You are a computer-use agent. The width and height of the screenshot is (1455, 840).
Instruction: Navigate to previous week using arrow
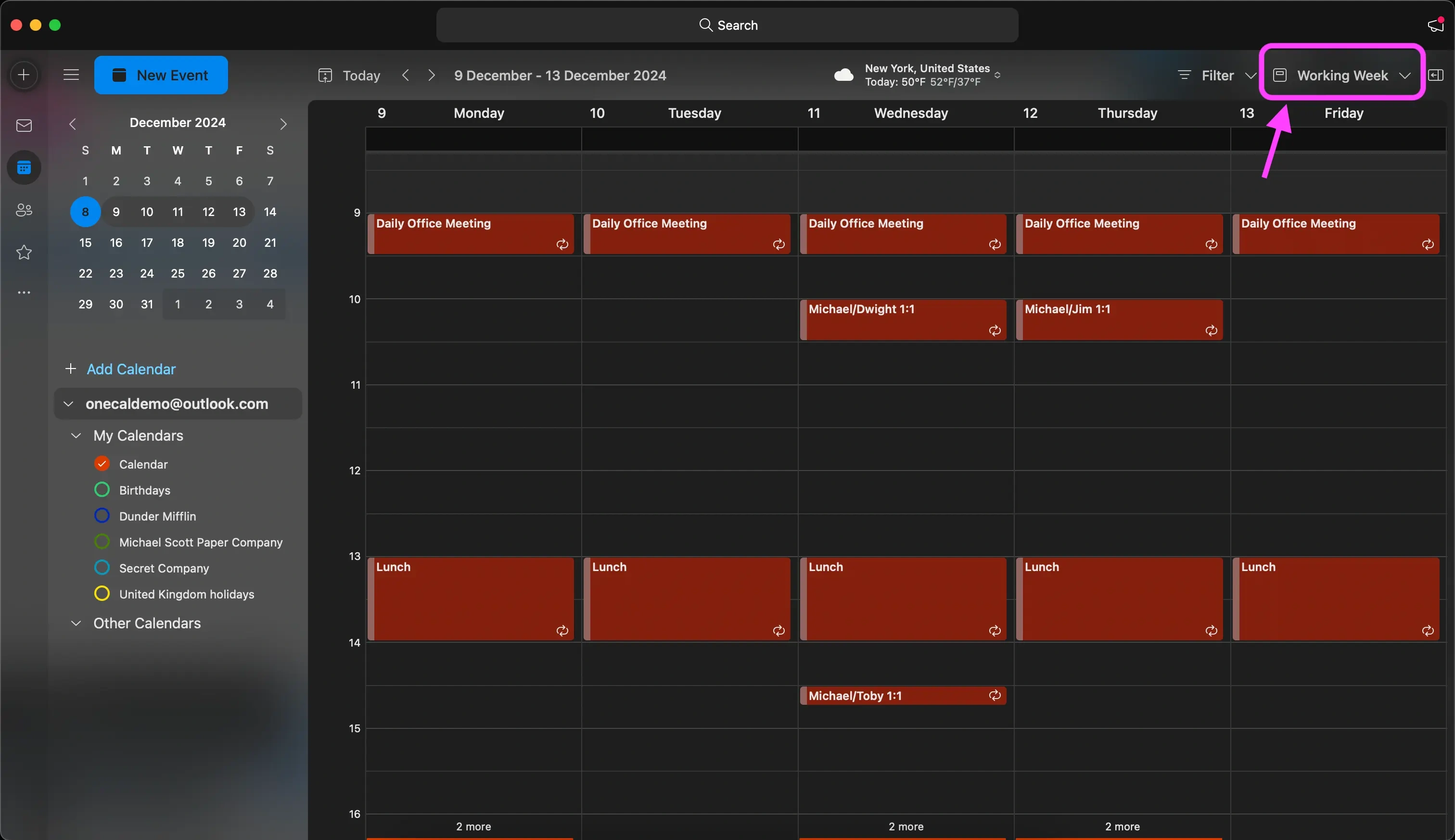406,75
